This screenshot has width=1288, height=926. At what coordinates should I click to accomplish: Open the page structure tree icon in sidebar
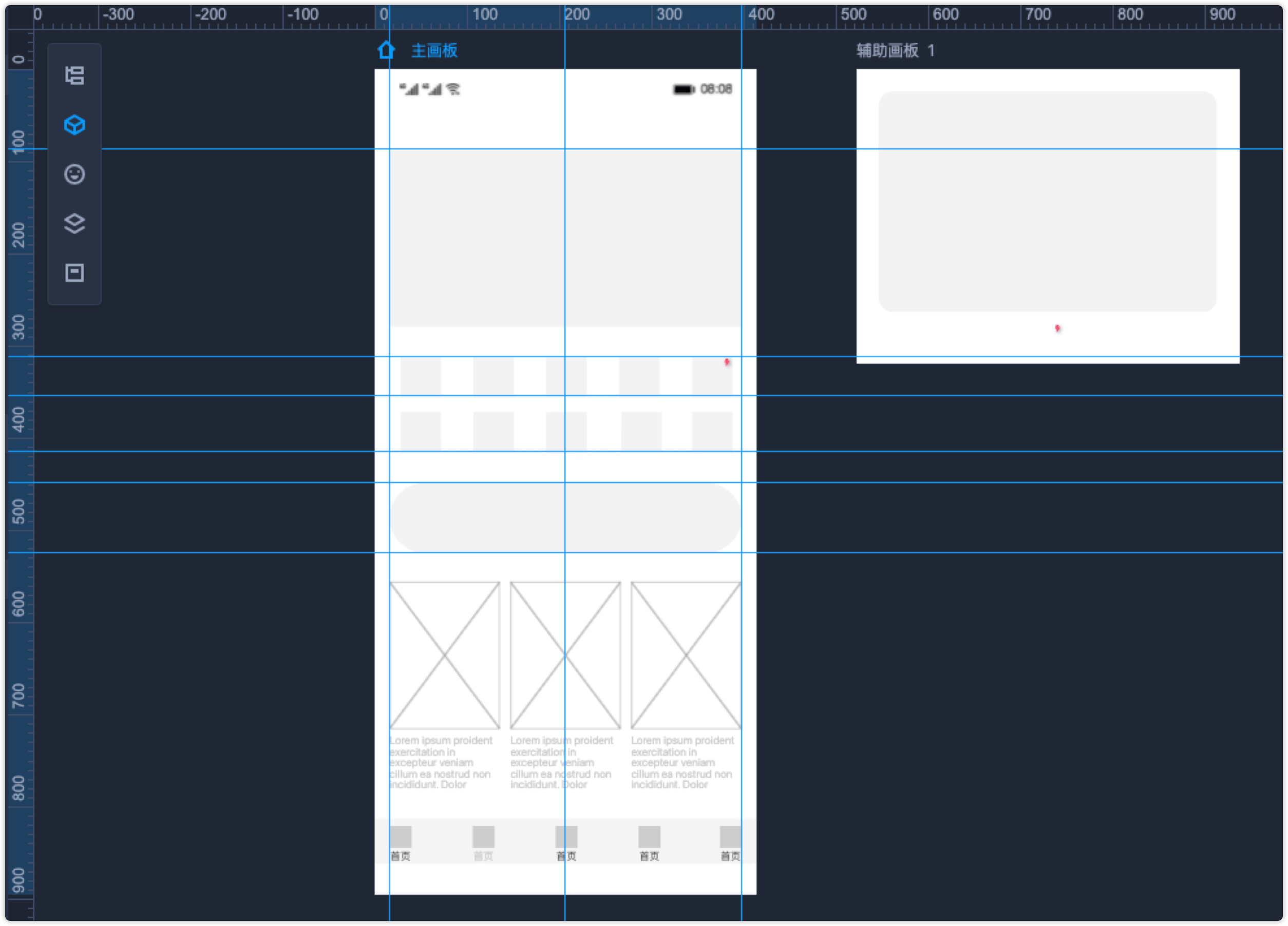click(74, 75)
